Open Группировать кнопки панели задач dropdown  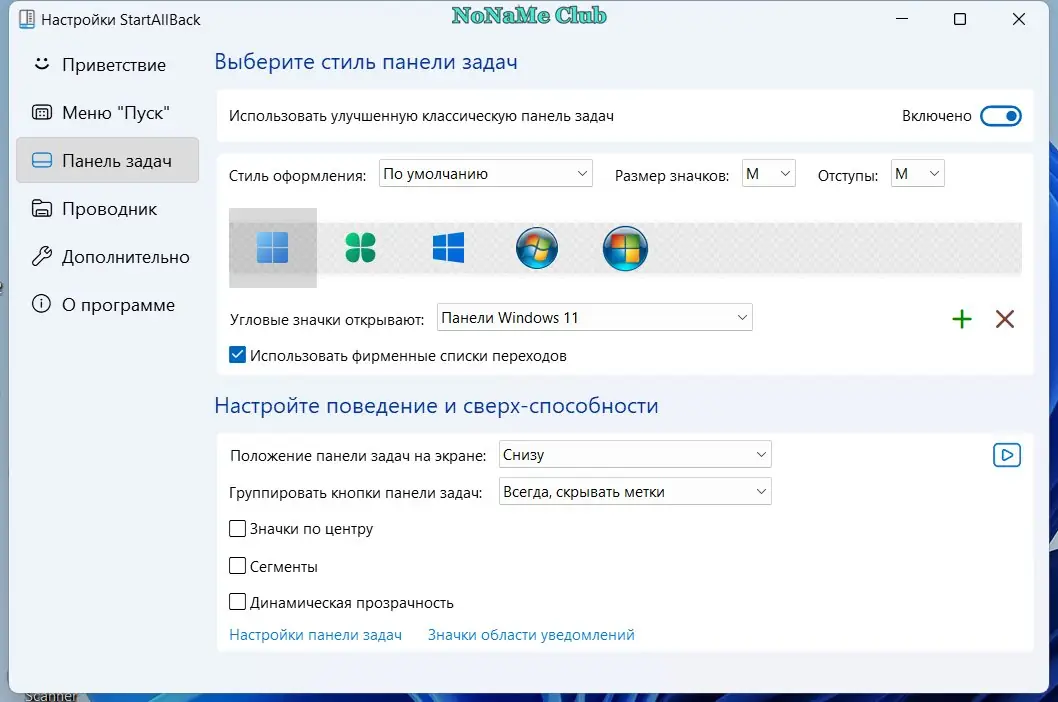[x=635, y=492]
